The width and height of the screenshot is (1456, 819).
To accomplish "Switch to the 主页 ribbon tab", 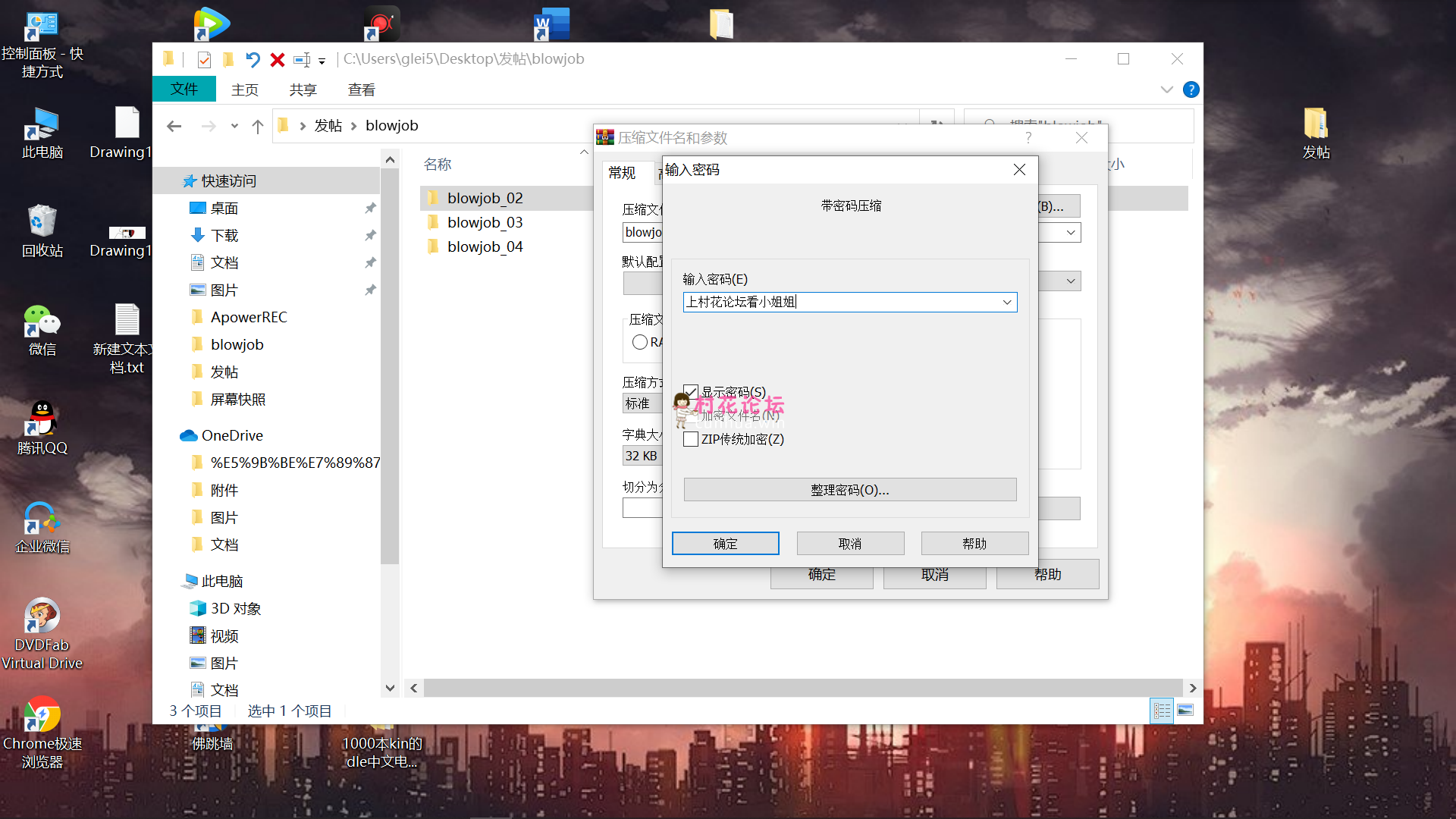I will tap(245, 89).
